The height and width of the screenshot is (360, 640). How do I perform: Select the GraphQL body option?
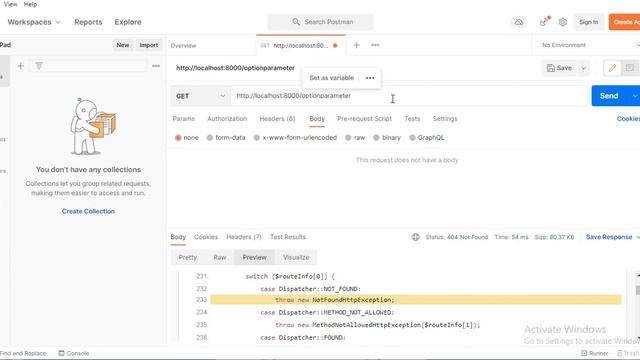click(x=427, y=138)
